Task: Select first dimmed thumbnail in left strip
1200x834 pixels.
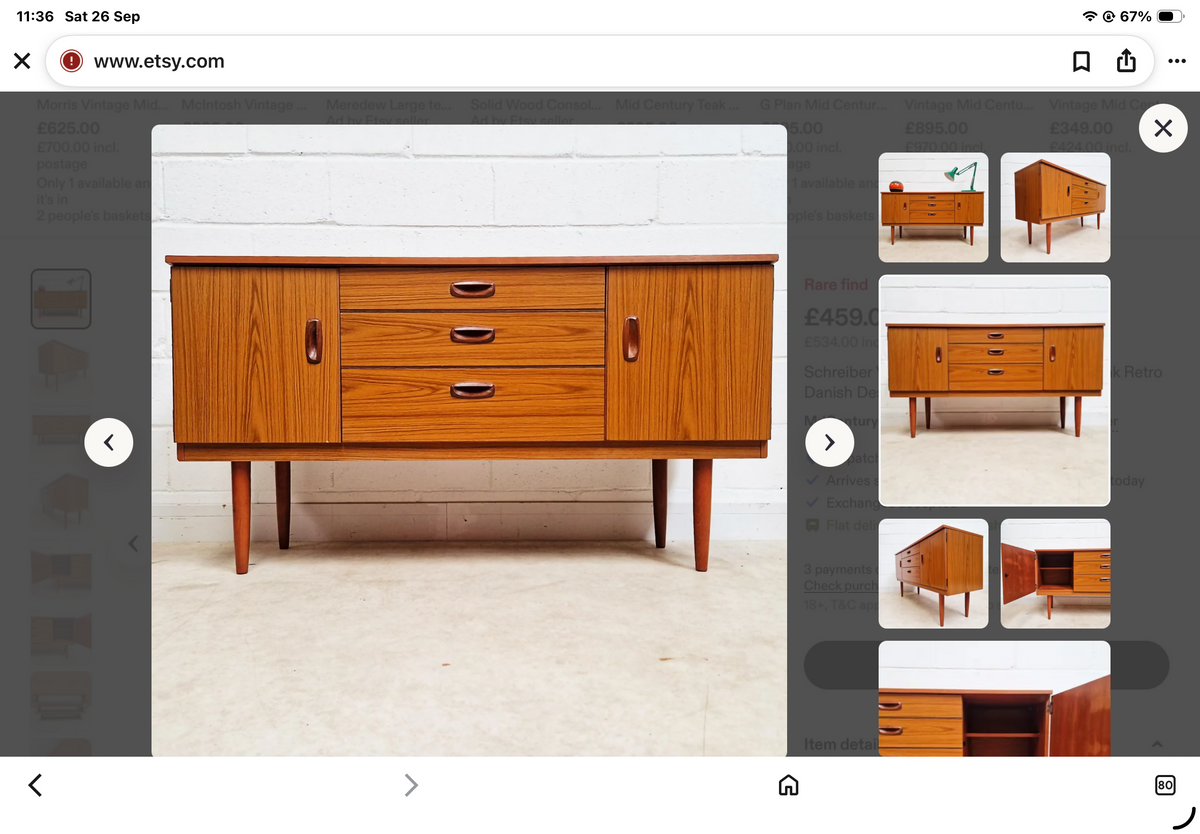Action: (61, 299)
